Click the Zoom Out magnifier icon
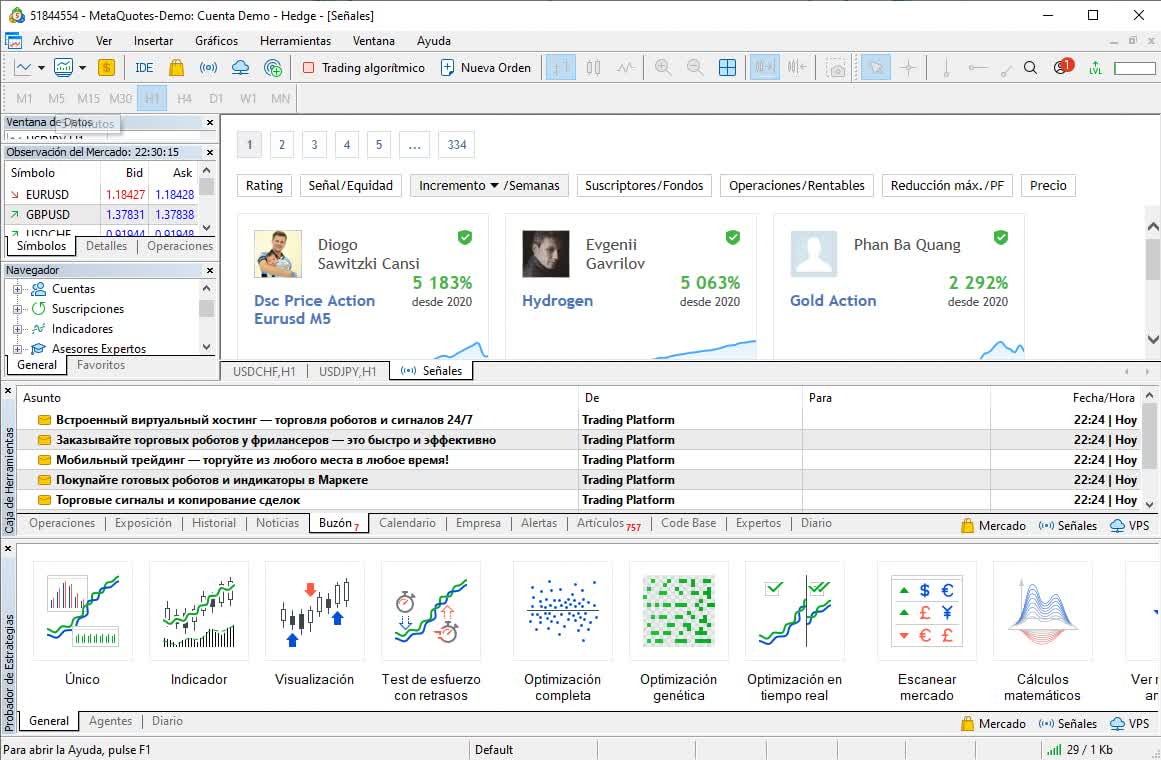Screen dimensions: 1161x760 (x=695, y=67)
